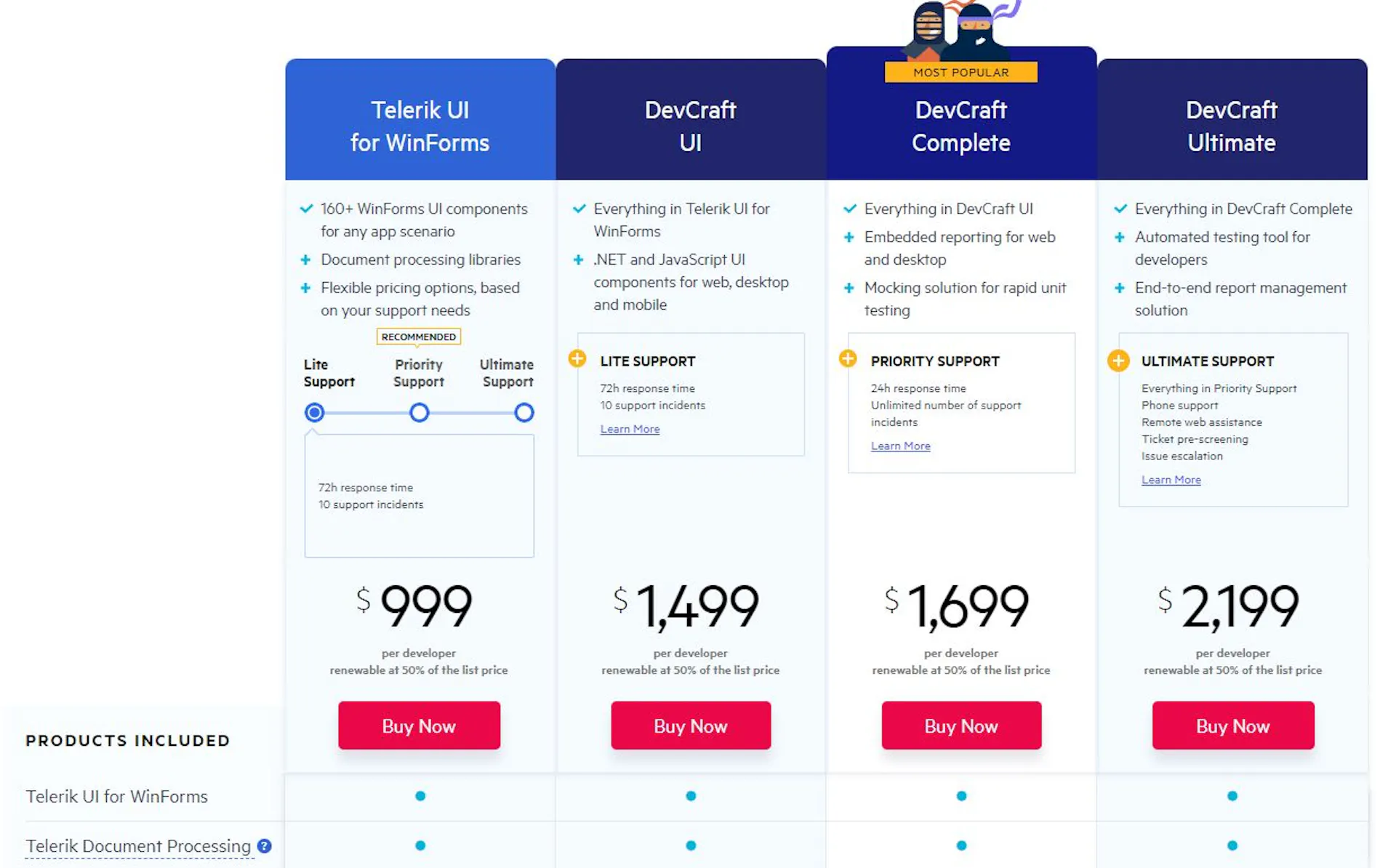Screen dimensions: 1396x868
Task: Select the Ultimate Support radio option
Action: pyautogui.click(x=524, y=413)
